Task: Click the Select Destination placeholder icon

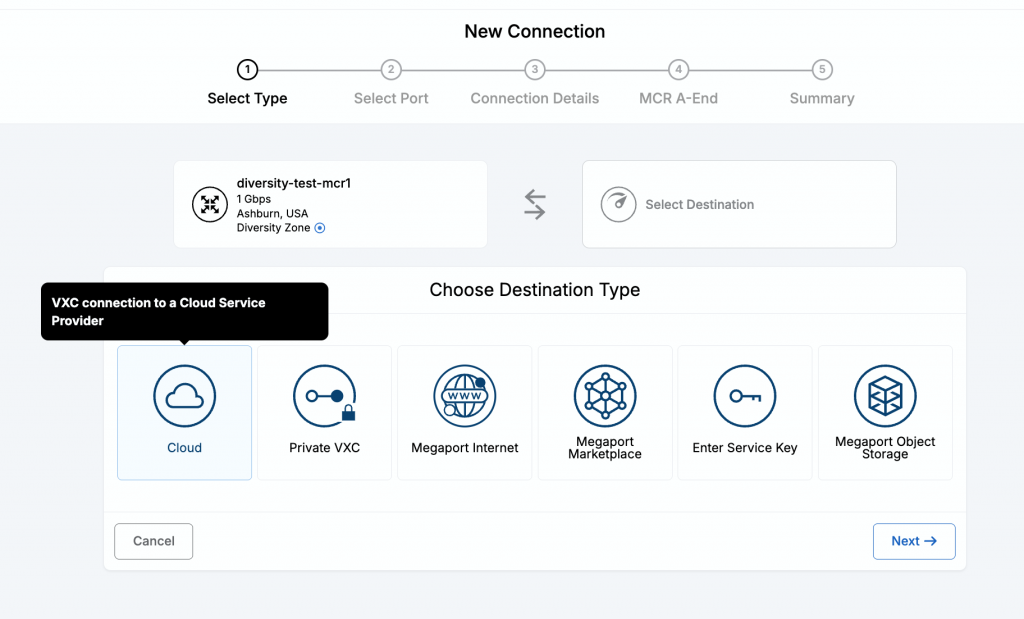Action: pyautogui.click(x=618, y=204)
